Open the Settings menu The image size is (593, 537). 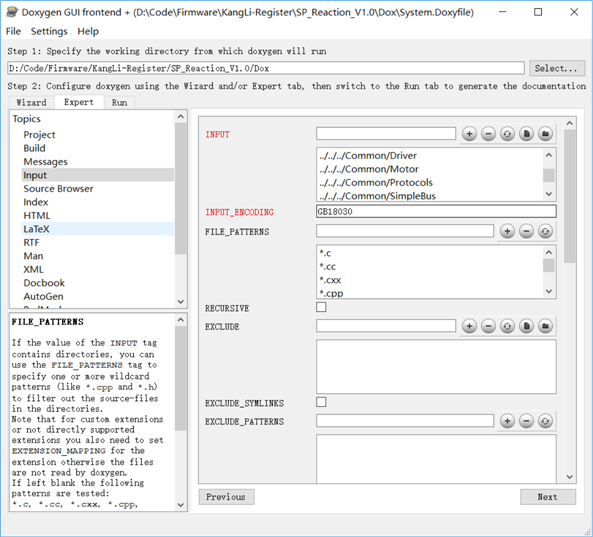tap(49, 31)
